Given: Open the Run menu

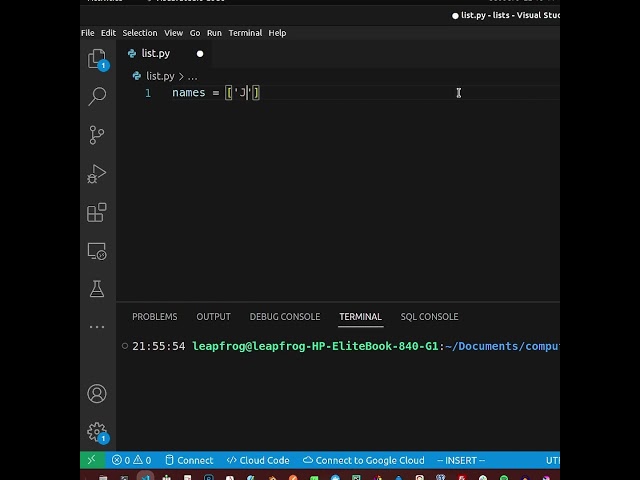Looking at the screenshot, I should [x=214, y=33].
